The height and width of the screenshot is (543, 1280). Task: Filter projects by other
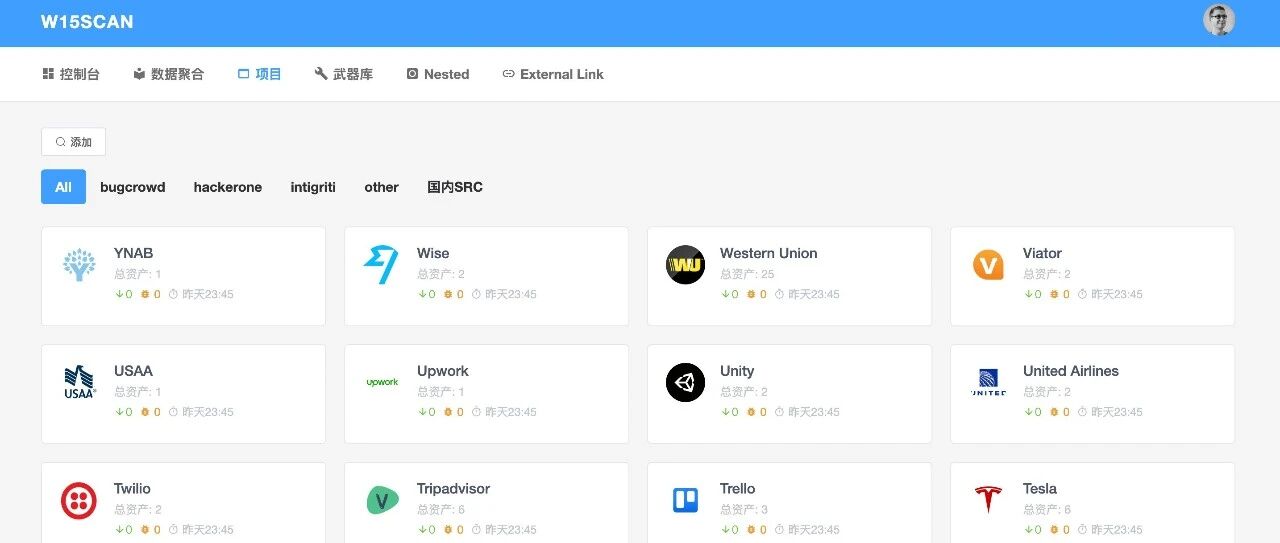coord(381,187)
